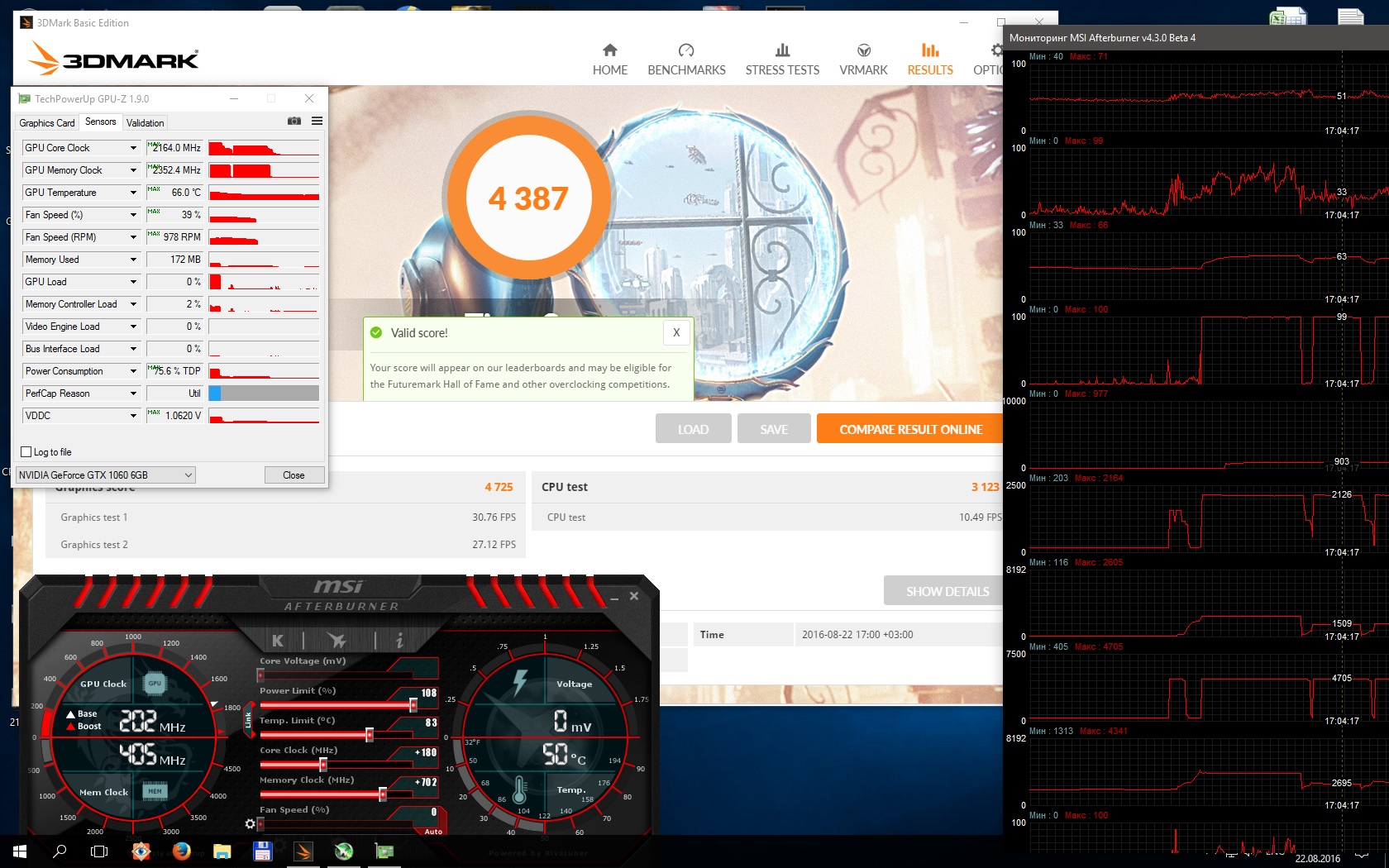Open 3DMark VRMARK section
Viewport: 1389px width, 868px height.
(x=863, y=60)
